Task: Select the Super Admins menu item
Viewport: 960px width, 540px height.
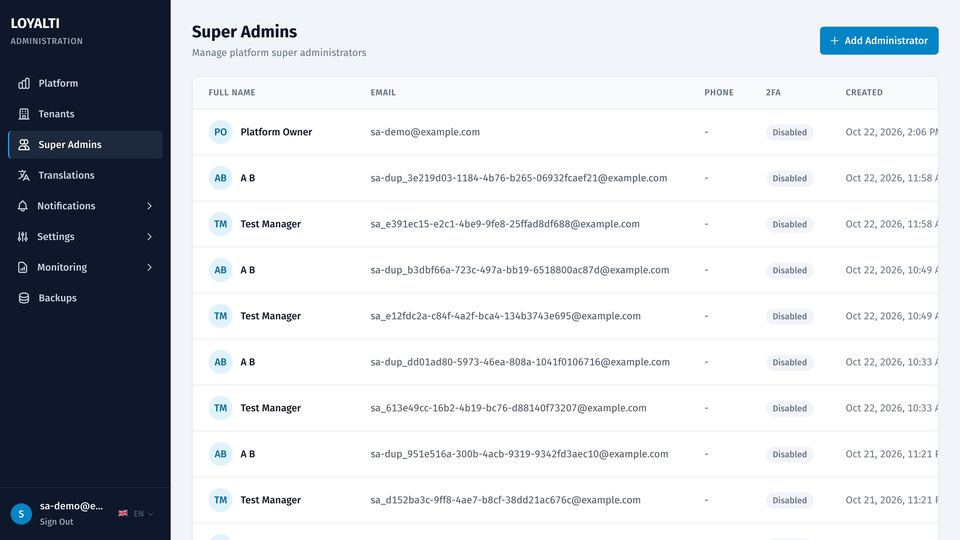Action: [85, 144]
